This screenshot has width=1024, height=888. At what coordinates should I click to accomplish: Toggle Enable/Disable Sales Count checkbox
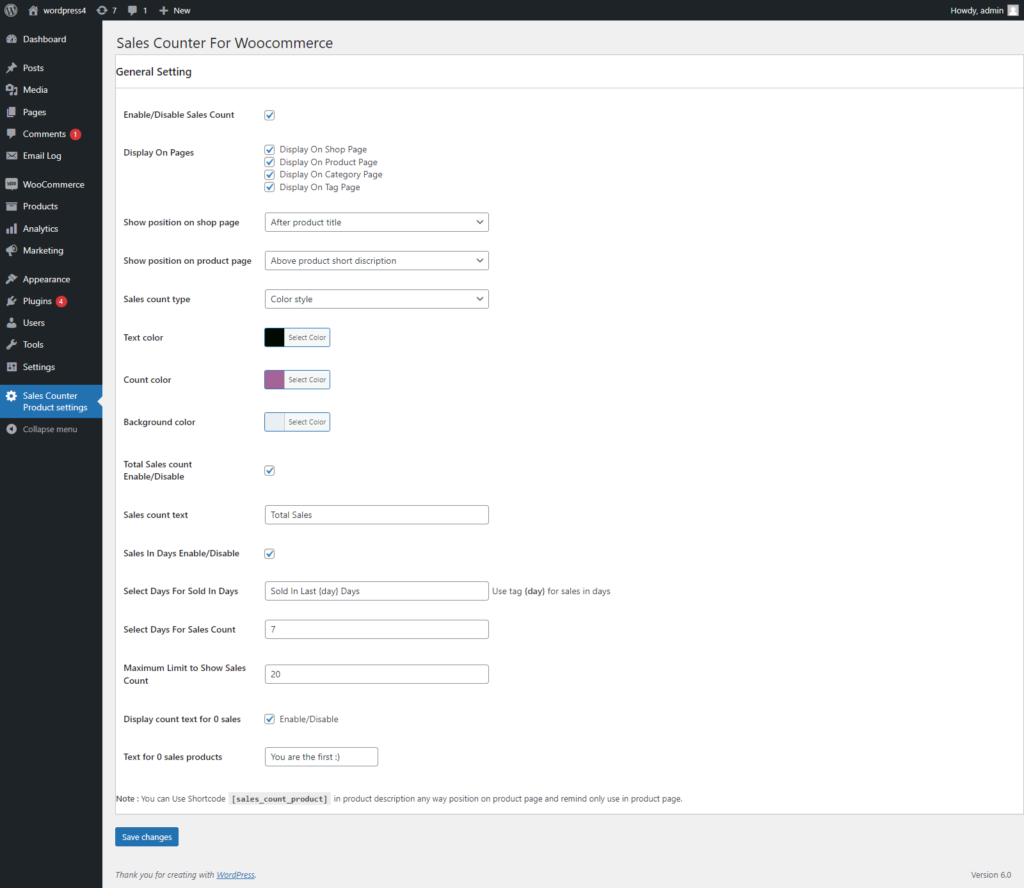[269, 115]
